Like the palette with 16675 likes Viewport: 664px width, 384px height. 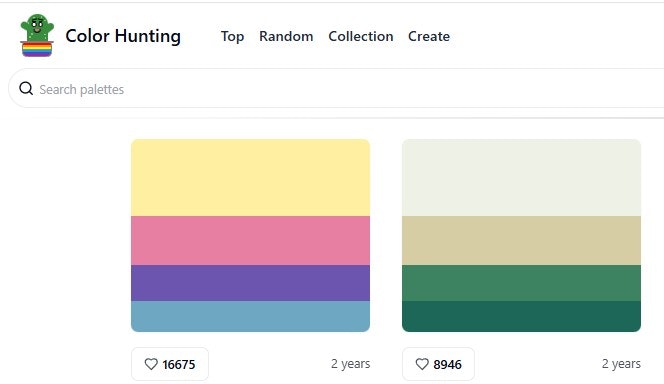coord(170,364)
